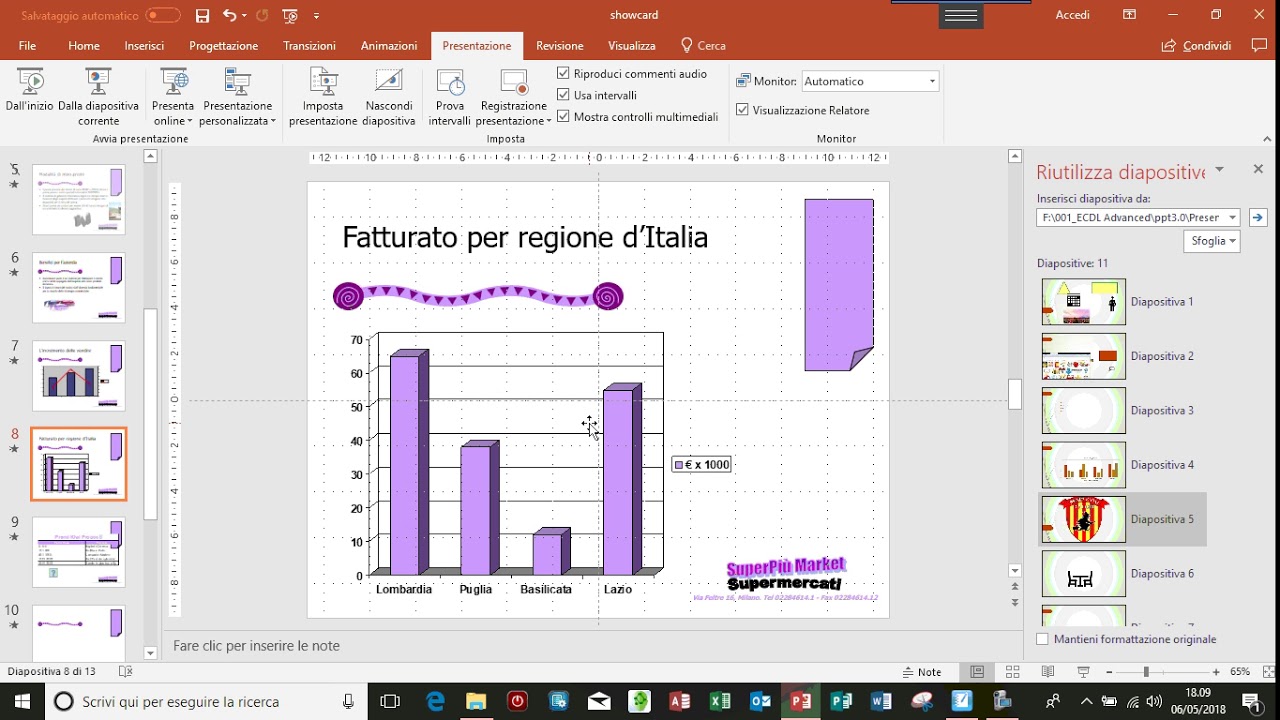The height and width of the screenshot is (720, 1280).
Task: Uncheck Visualizzazione Relatore checkbox
Action: pyautogui.click(x=742, y=110)
